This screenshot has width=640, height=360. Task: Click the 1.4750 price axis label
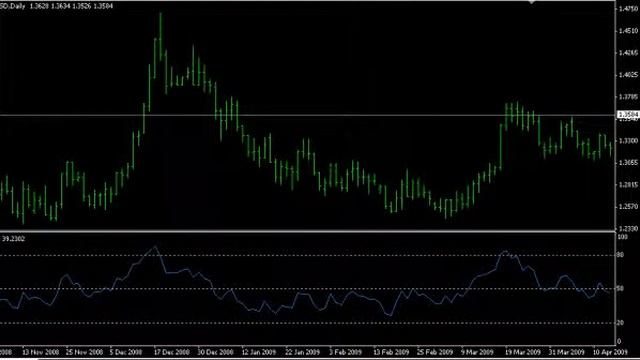coord(629,9)
